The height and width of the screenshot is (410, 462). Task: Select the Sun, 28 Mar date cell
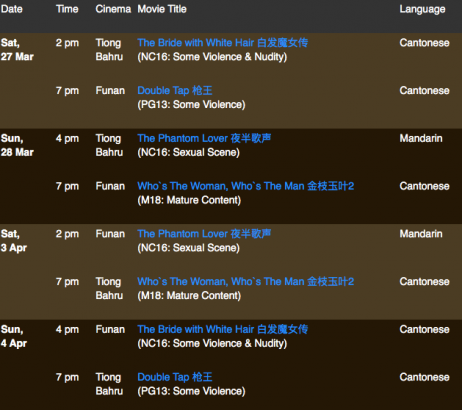coord(17,145)
